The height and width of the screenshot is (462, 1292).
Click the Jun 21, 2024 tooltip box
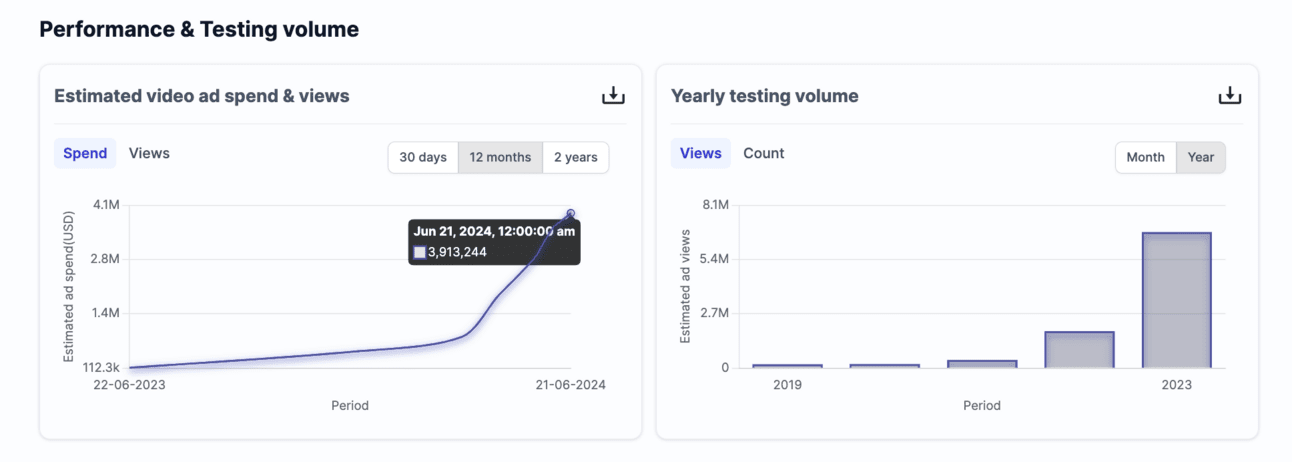[x=494, y=241]
